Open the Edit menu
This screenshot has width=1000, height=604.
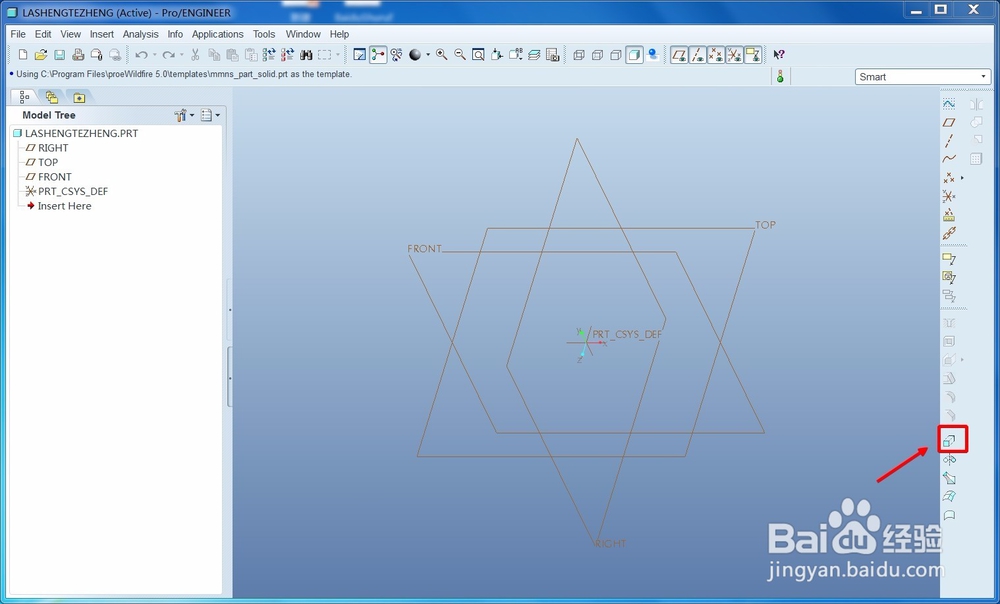pyautogui.click(x=43, y=34)
